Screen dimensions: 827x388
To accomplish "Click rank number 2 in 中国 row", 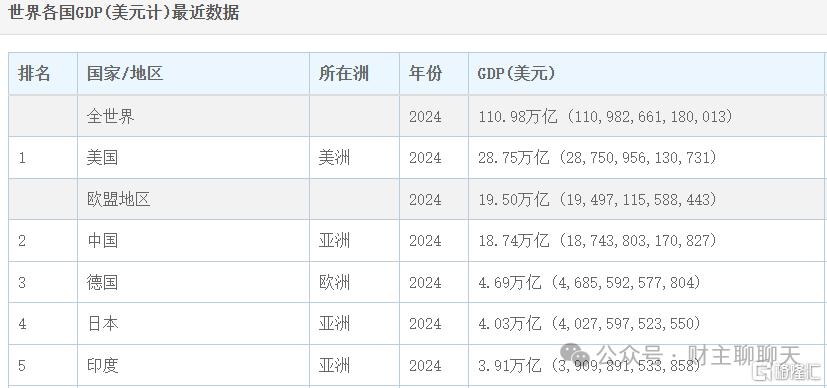I will coord(22,241).
